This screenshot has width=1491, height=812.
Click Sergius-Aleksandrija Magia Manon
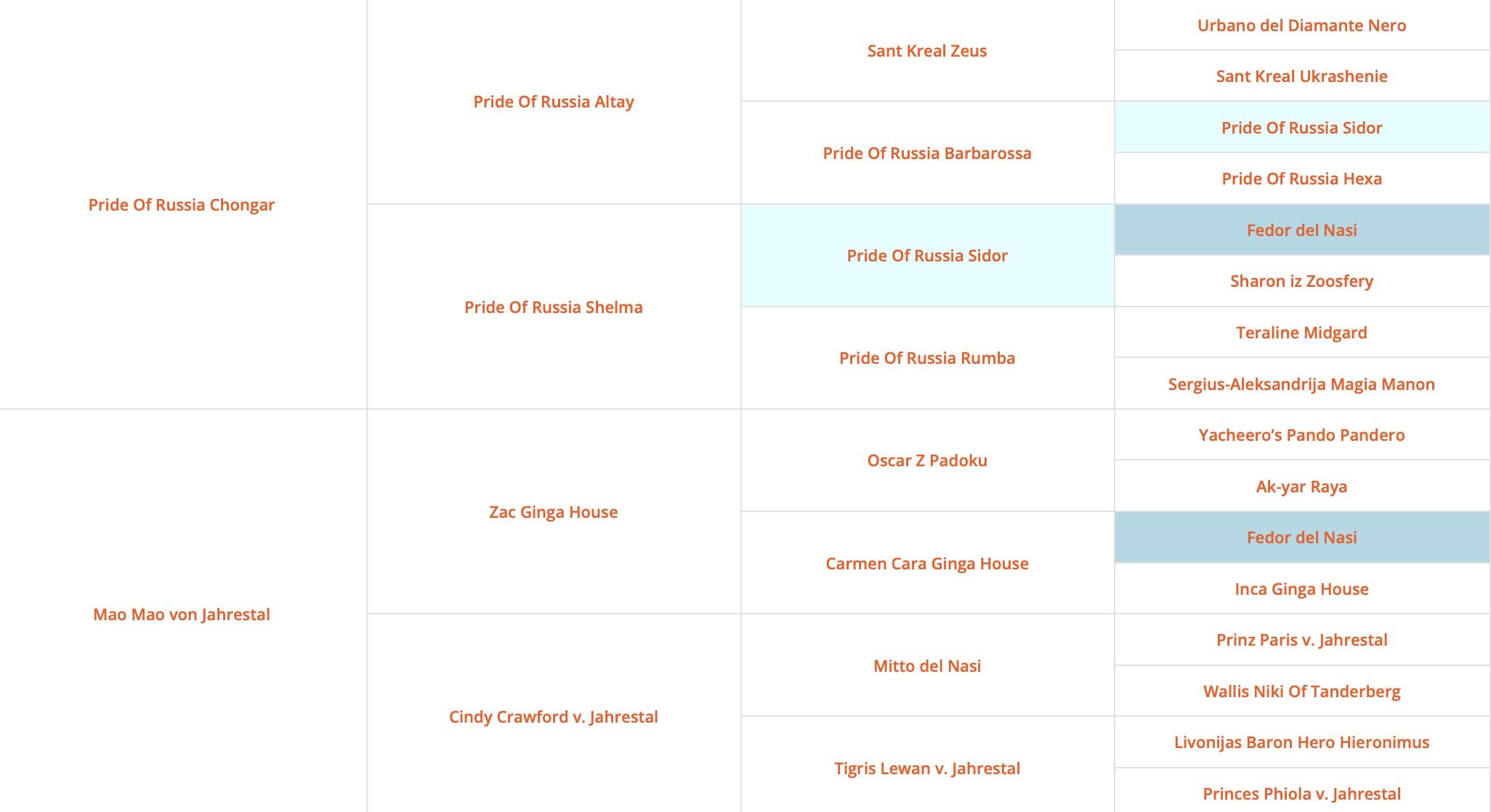[1302, 384]
